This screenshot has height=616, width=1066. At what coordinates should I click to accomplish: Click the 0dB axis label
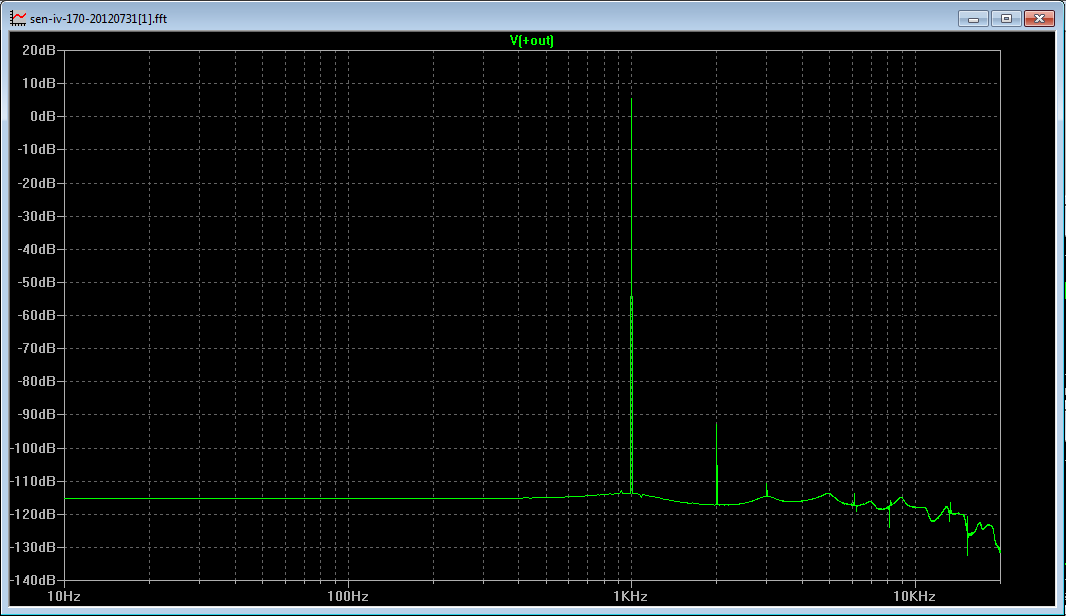[x=42, y=116]
